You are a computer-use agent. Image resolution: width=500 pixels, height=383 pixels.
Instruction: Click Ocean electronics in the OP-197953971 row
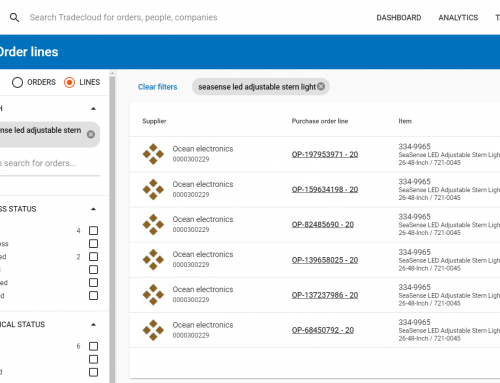(203, 149)
